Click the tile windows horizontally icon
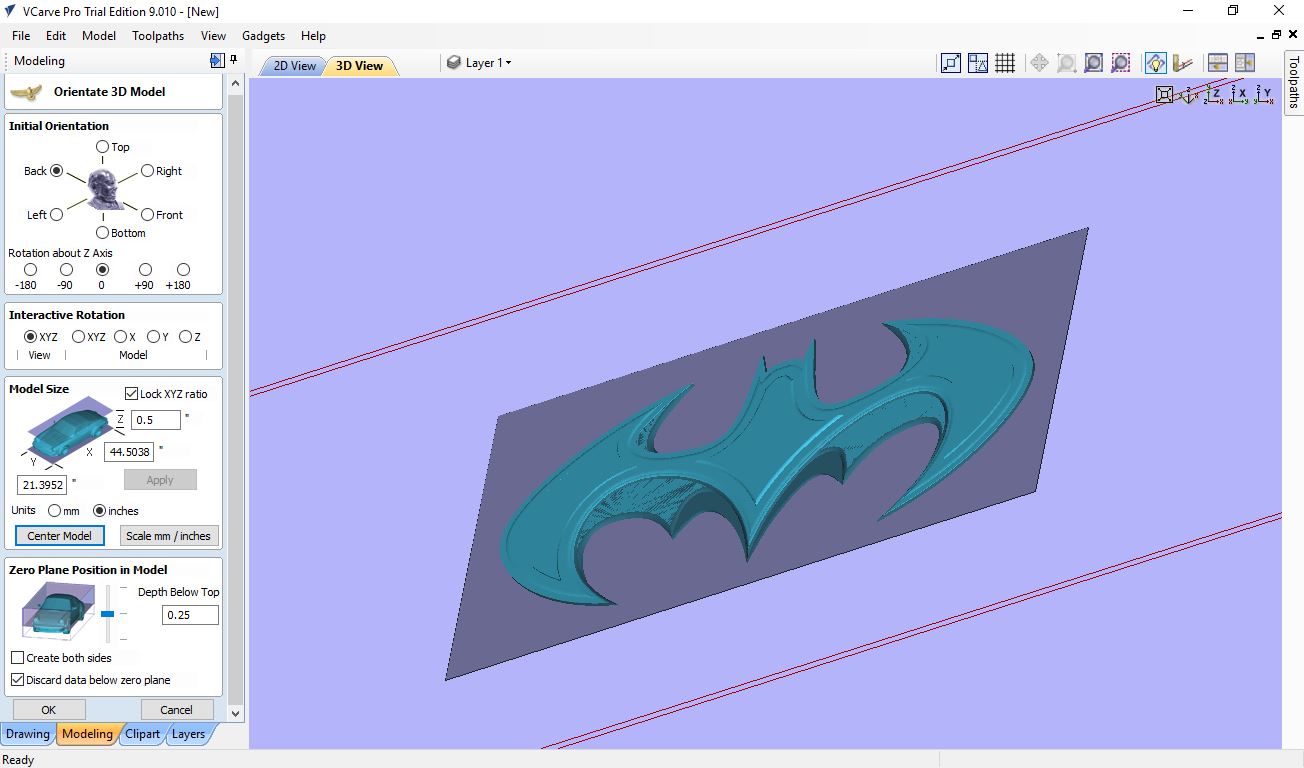Screen dimensions: 1304x768 point(1217,63)
